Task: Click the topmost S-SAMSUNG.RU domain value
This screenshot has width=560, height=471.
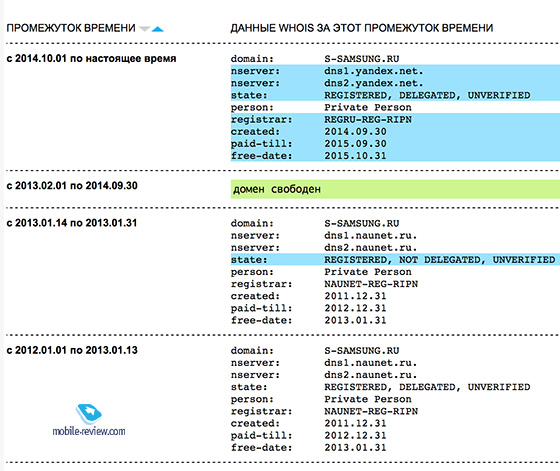Action: click(x=361, y=59)
